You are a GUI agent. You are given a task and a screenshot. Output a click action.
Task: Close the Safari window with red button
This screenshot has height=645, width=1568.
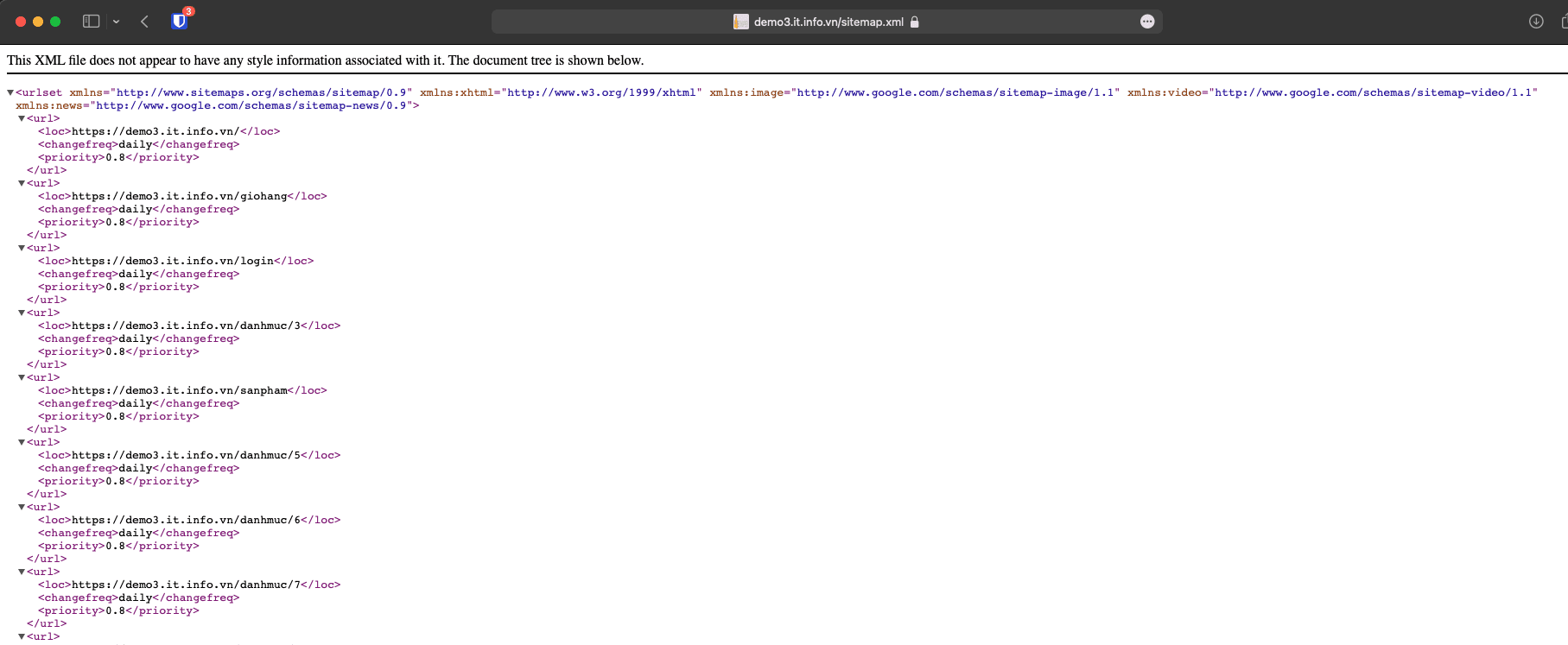click(21, 22)
